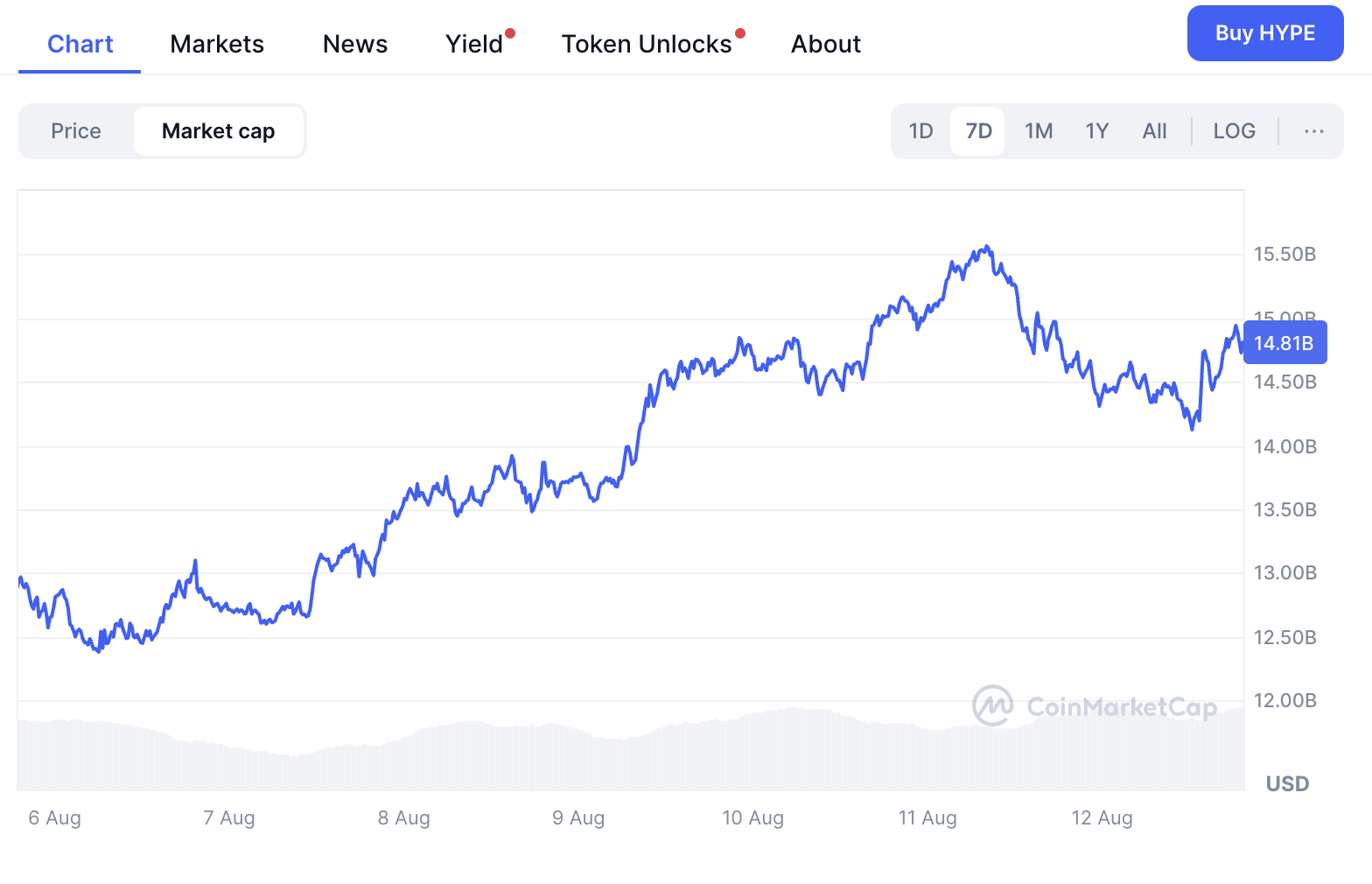Navigate to the Yield page

[473, 44]
